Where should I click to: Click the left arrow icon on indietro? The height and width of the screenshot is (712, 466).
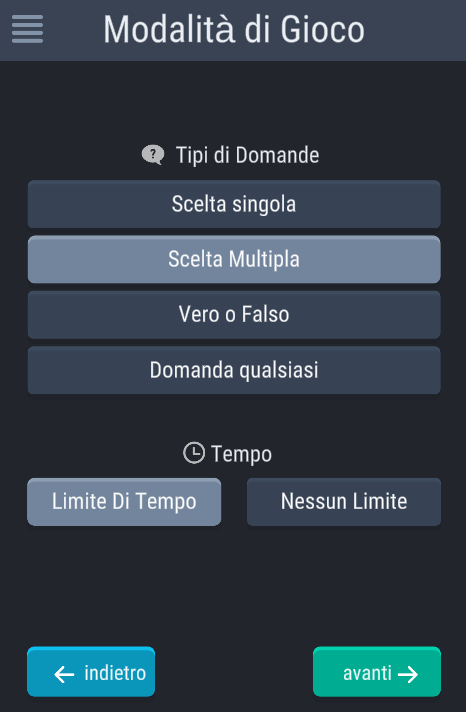click(x=64, y=674)
